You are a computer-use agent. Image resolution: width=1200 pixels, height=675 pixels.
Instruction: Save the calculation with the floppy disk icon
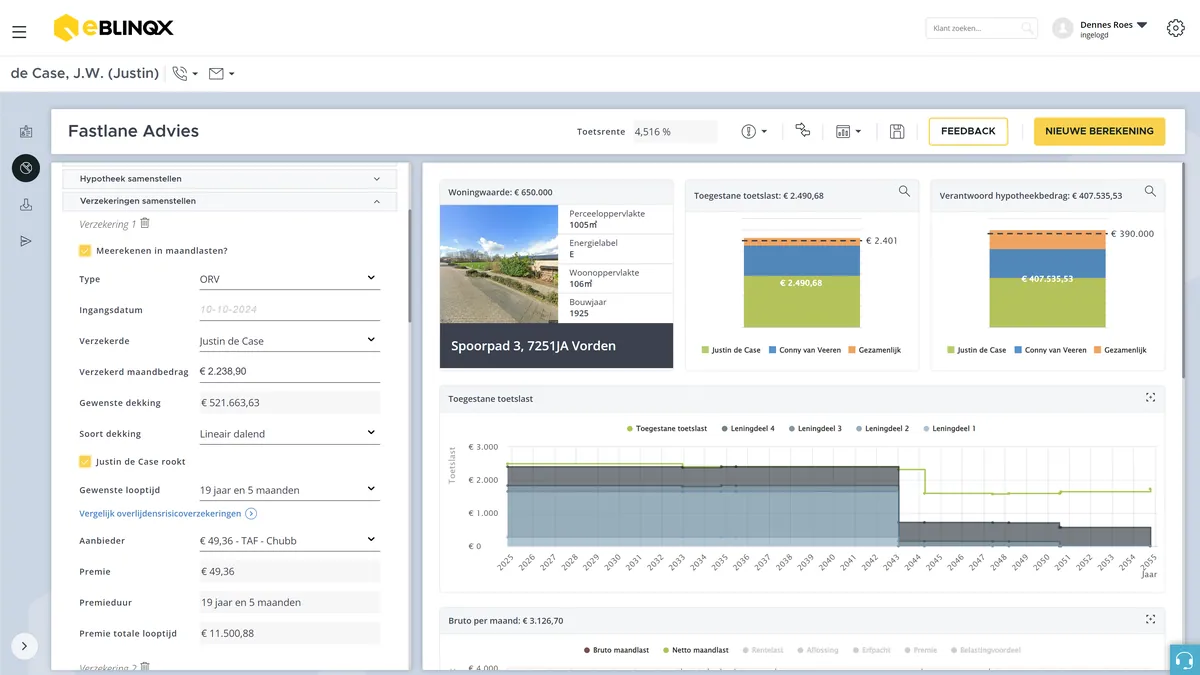897,131
